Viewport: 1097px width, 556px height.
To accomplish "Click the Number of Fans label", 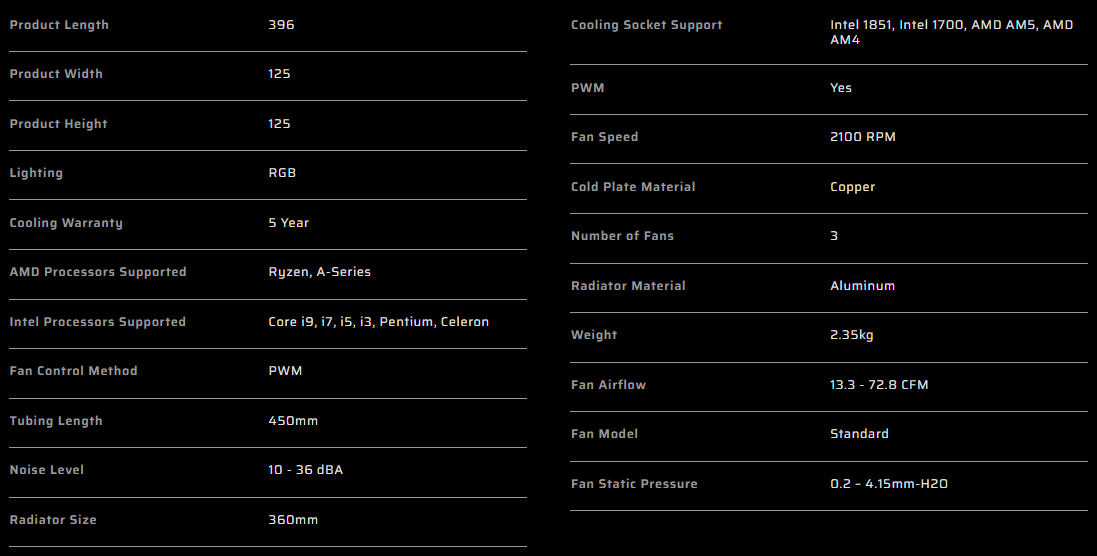I will 622,236.
